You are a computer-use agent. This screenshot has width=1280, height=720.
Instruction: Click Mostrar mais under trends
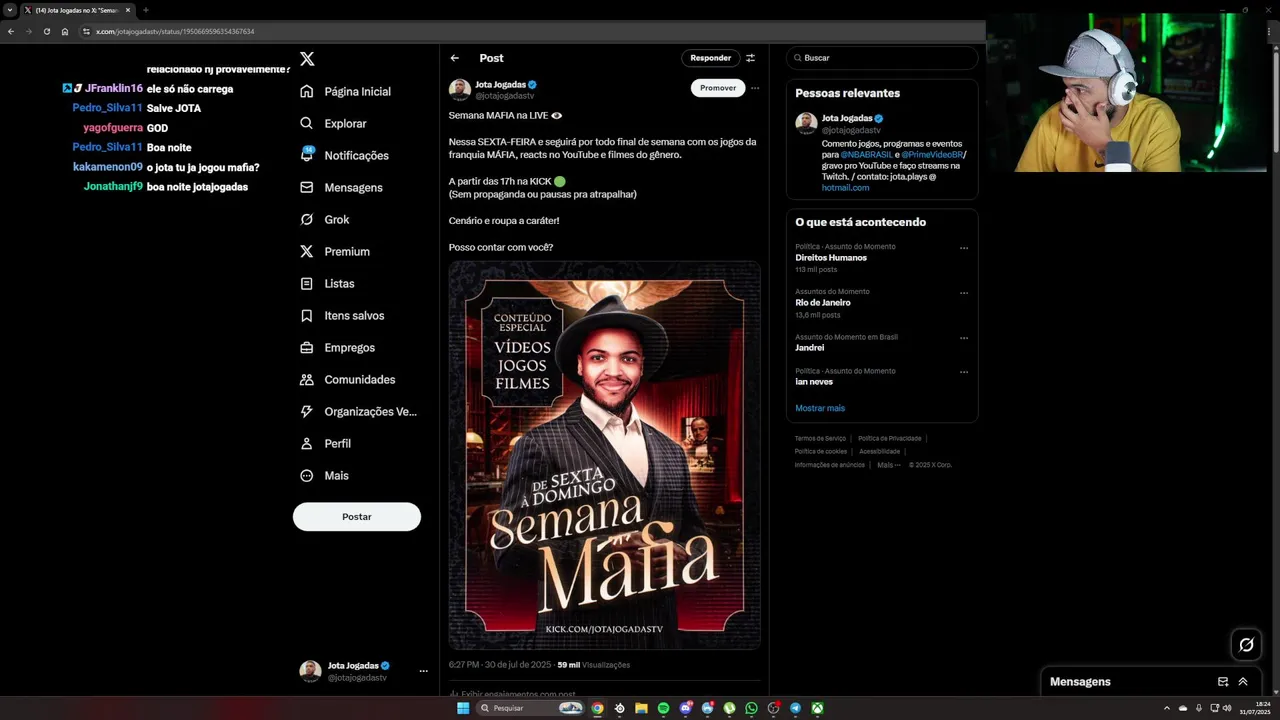(x=820, y=408)
